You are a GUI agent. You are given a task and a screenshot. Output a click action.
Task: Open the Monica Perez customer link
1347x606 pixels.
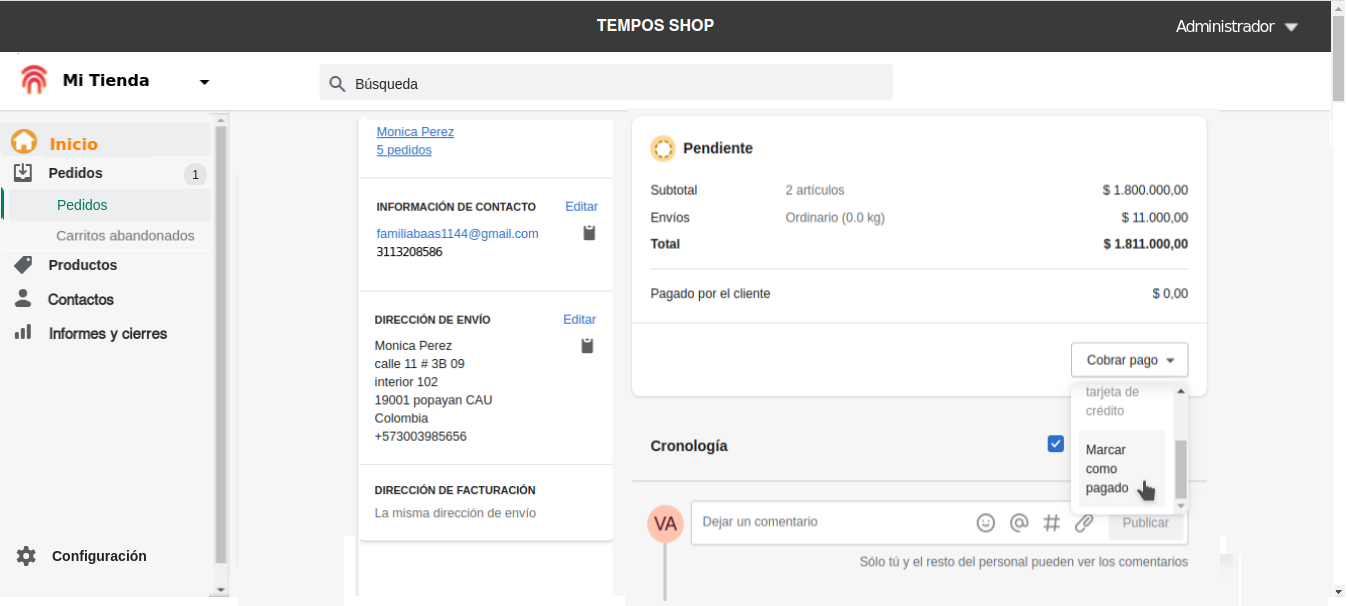(415, 132)
